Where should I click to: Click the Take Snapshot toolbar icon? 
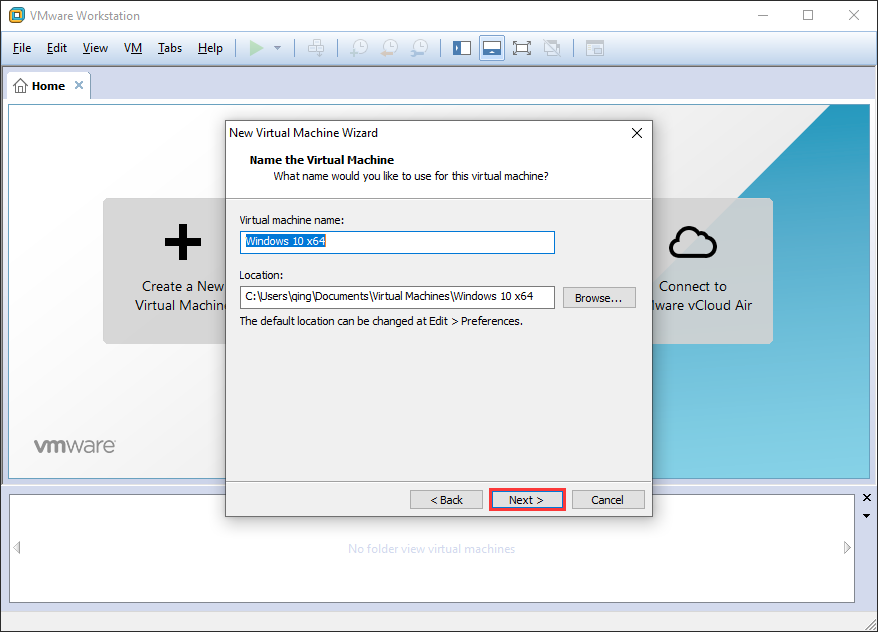click(x=359, y=48)
